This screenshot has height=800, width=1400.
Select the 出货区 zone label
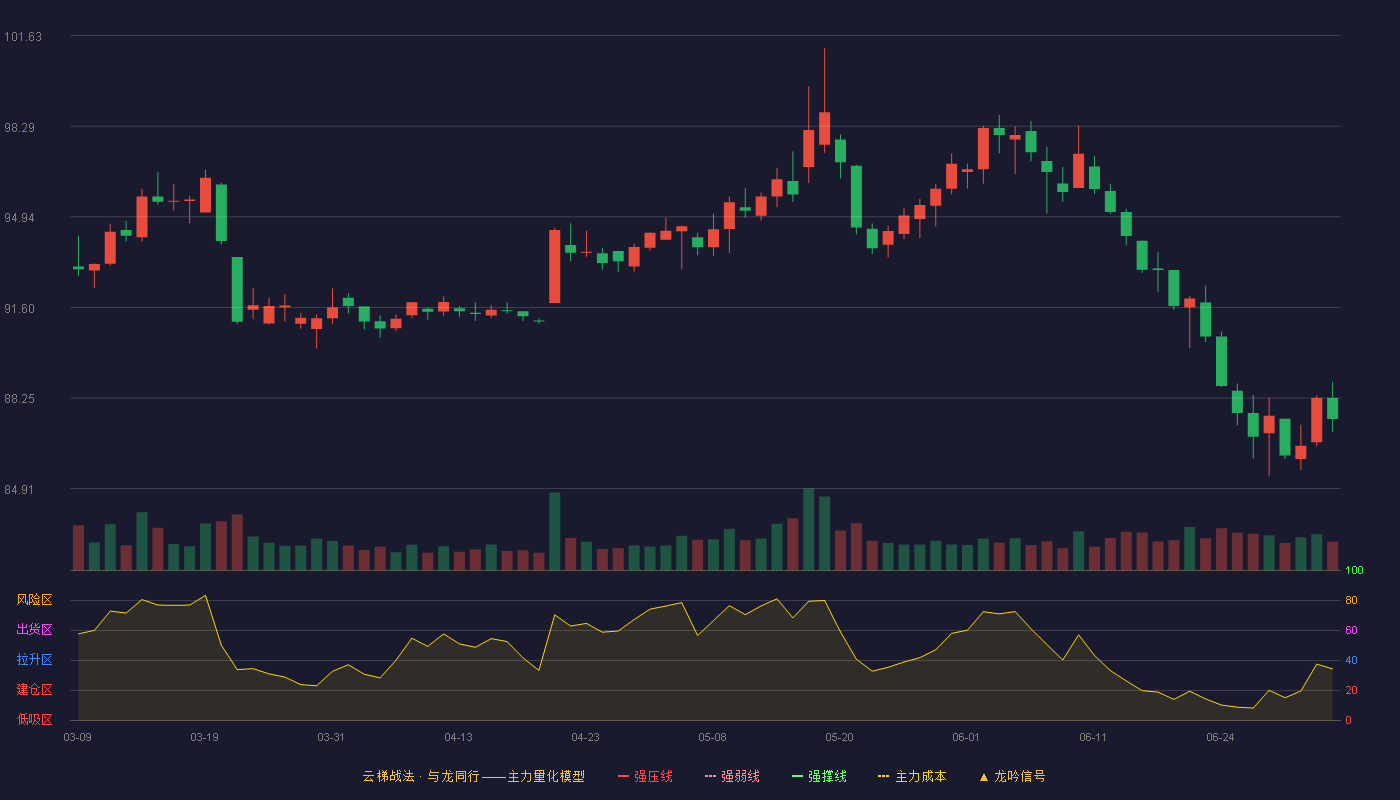tap(34, 630)
